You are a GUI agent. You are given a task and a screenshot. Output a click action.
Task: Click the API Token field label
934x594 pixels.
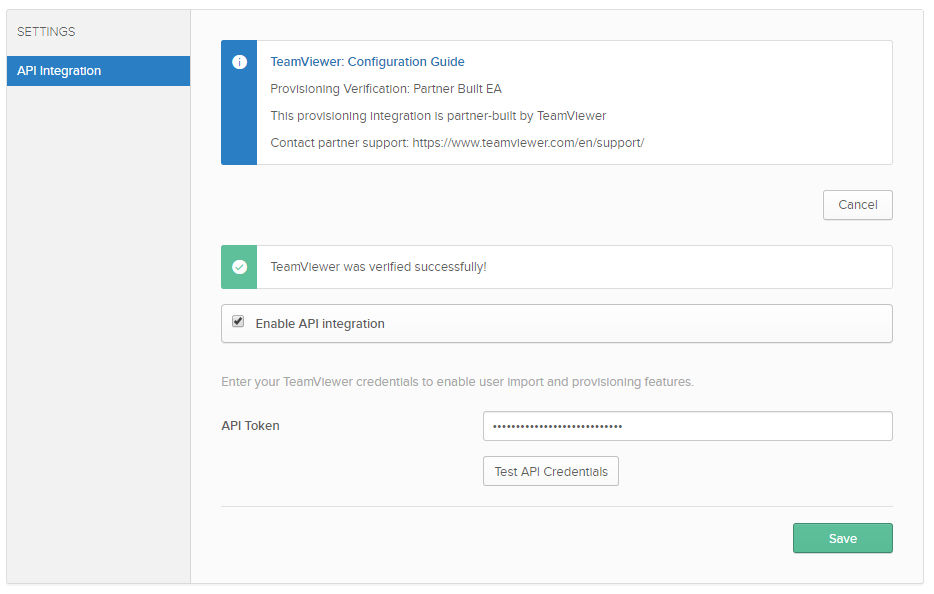[250, 426]
